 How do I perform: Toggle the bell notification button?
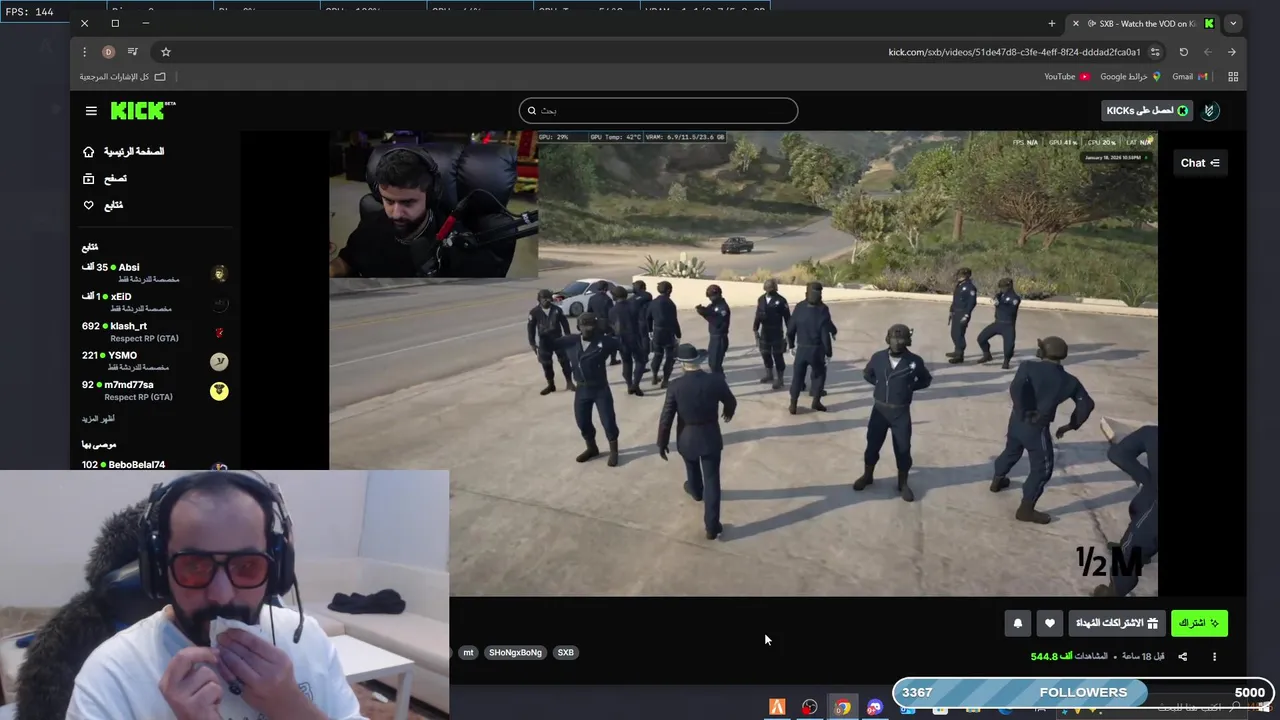pos(1018,623)
